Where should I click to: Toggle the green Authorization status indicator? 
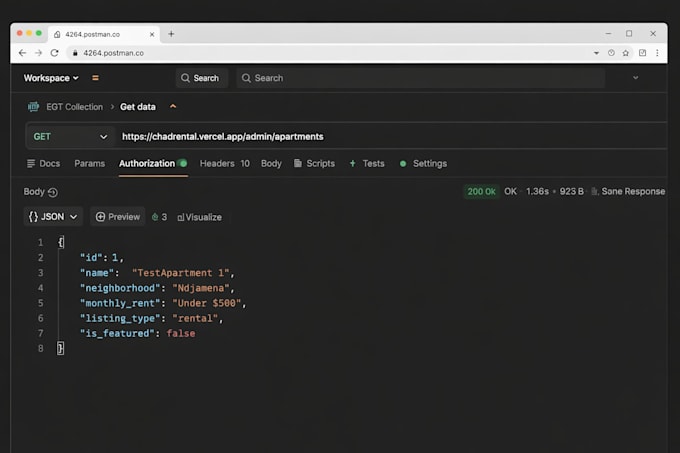tap(183, 163)
